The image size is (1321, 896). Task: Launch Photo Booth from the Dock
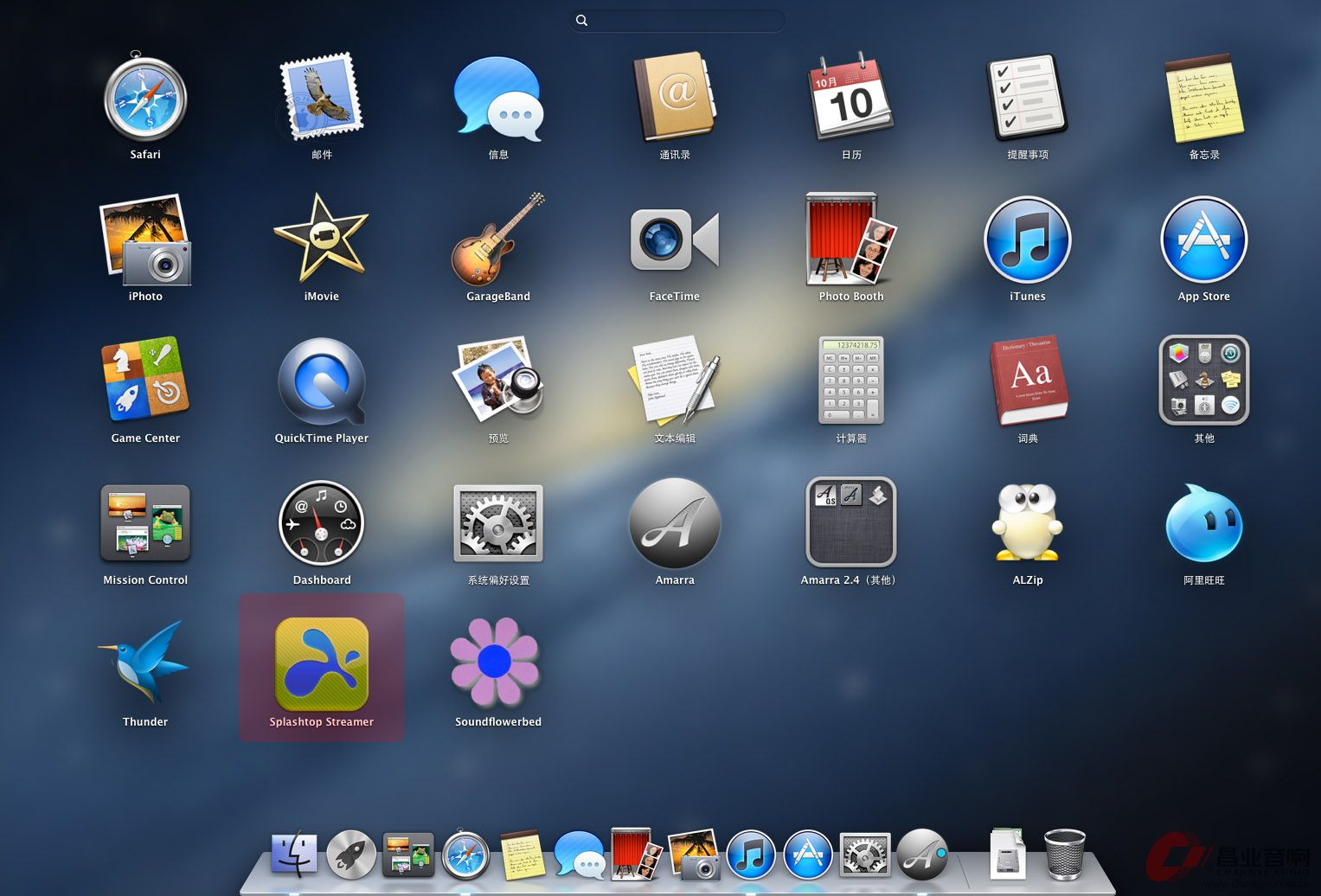[637, 854]
